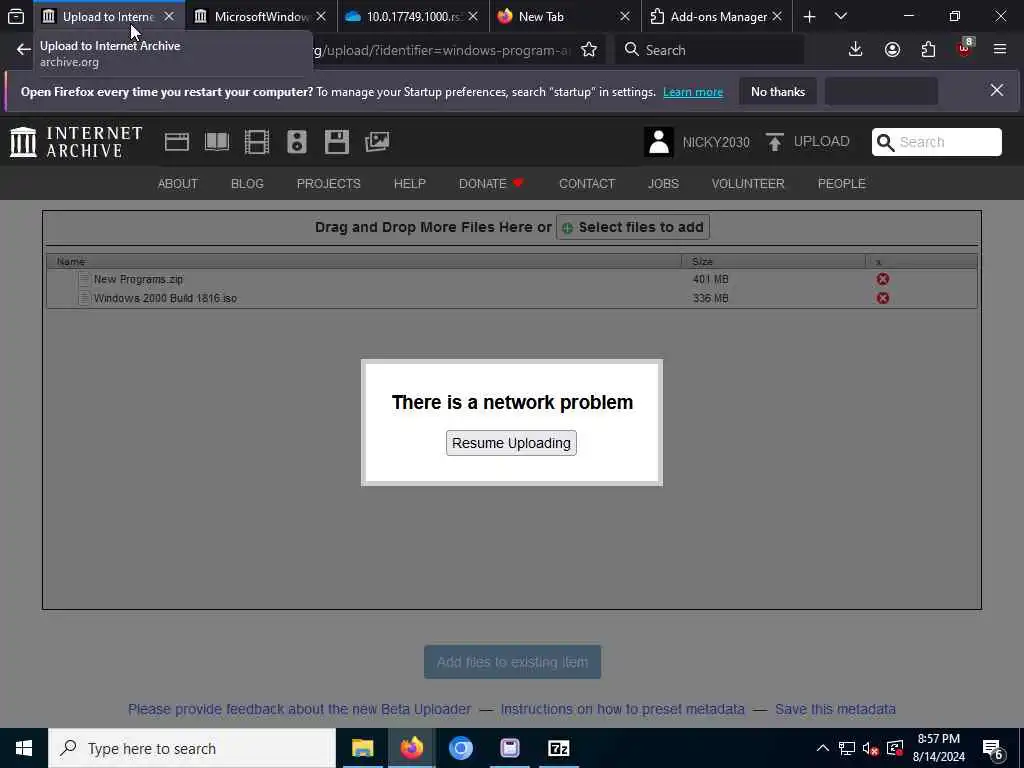Screen dimensions: 1024x768
Task: Select the Windows 2000 Build 1816.iso row
Action: pyautogui.click(x=512, y=298)
